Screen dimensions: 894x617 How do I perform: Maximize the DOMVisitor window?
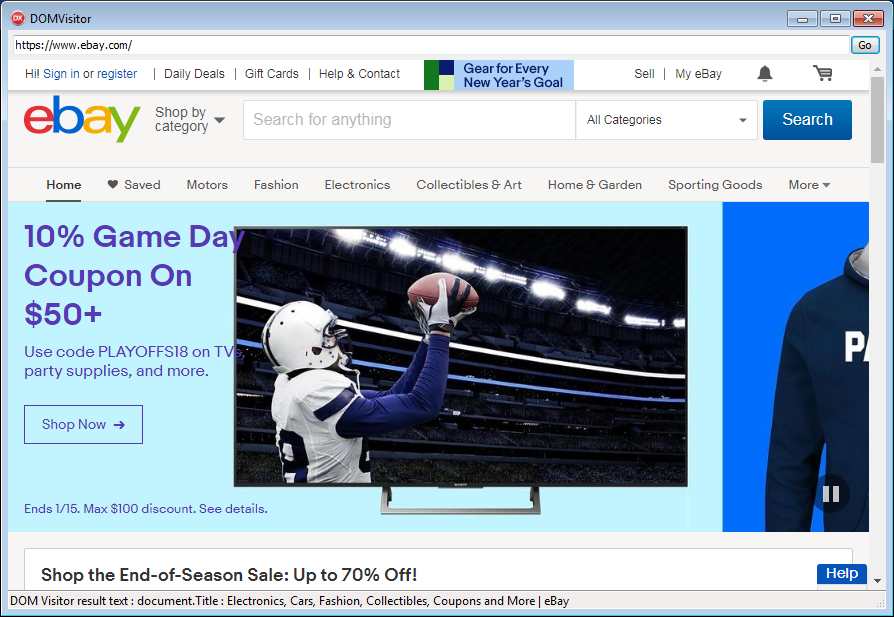[x=835, y=19]
